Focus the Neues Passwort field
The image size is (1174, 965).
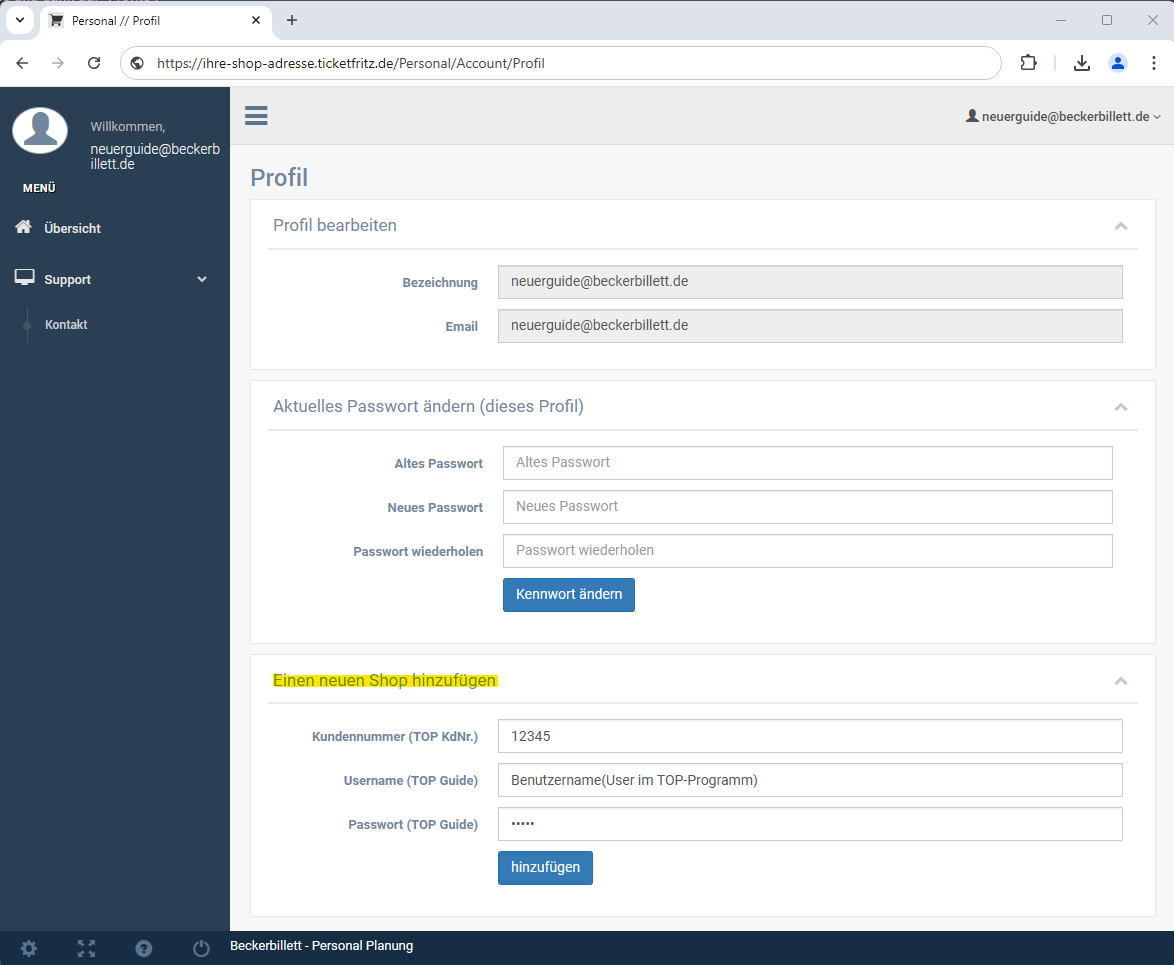[x=807, y=507]
